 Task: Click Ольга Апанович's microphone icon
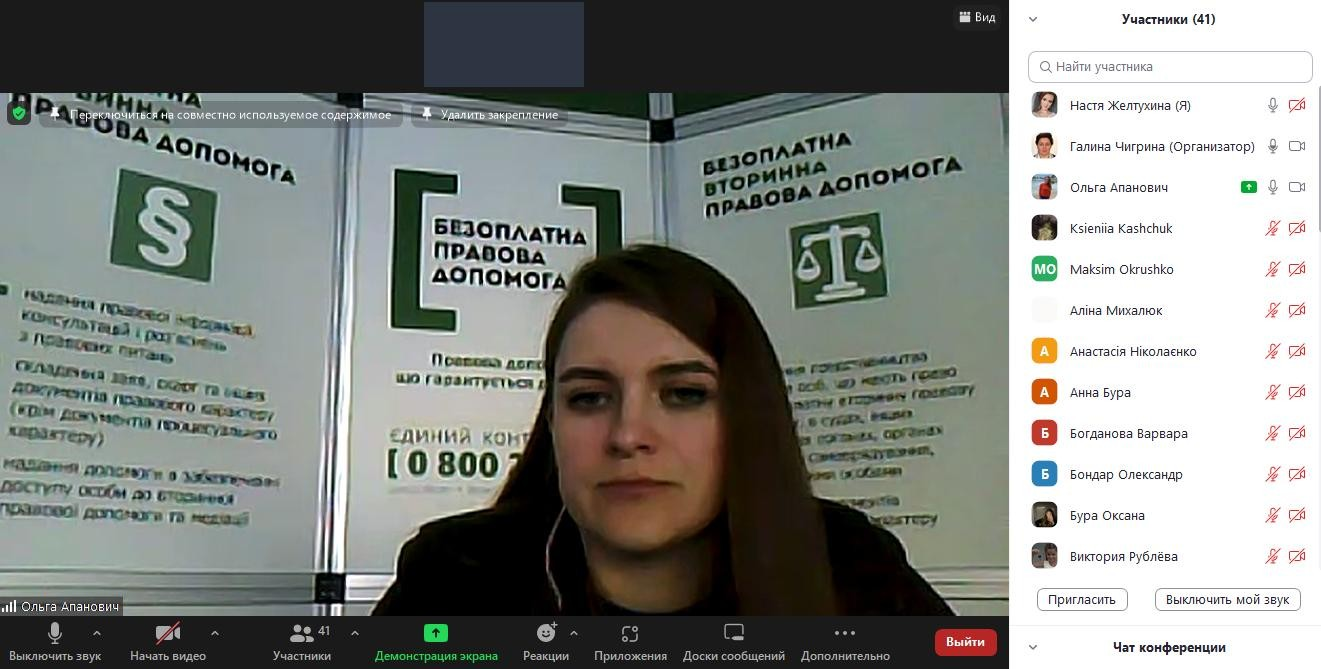tap(1273, 187)
